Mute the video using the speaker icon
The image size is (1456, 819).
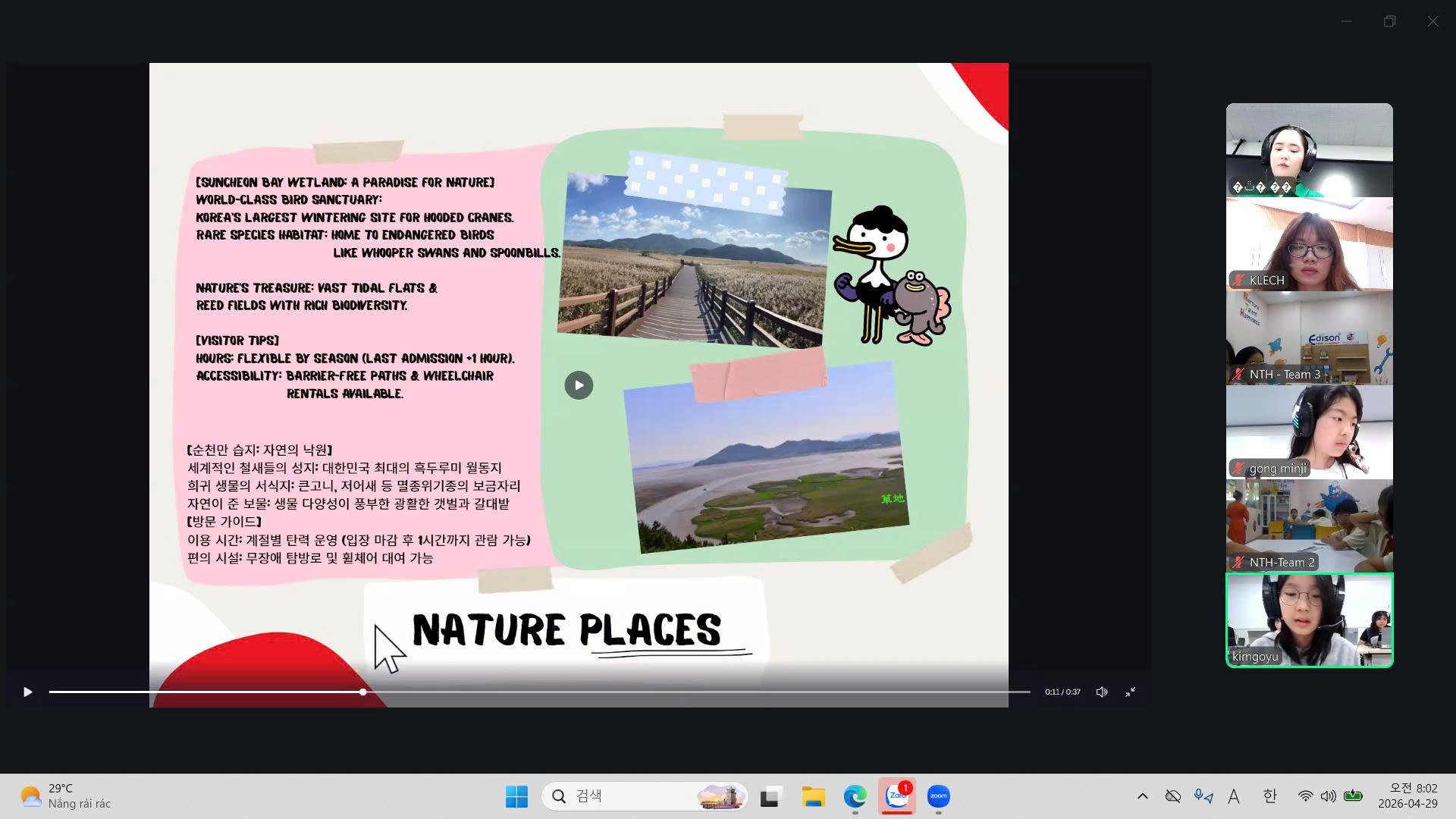1101,692
